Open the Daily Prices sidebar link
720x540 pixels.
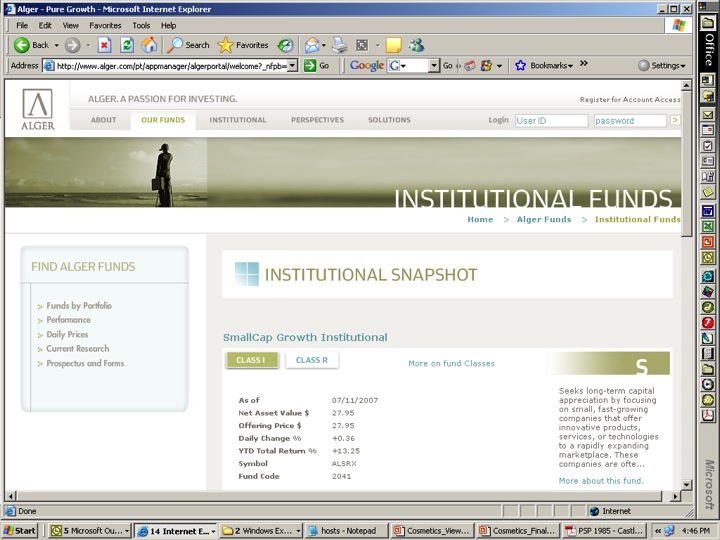[67, 334]
